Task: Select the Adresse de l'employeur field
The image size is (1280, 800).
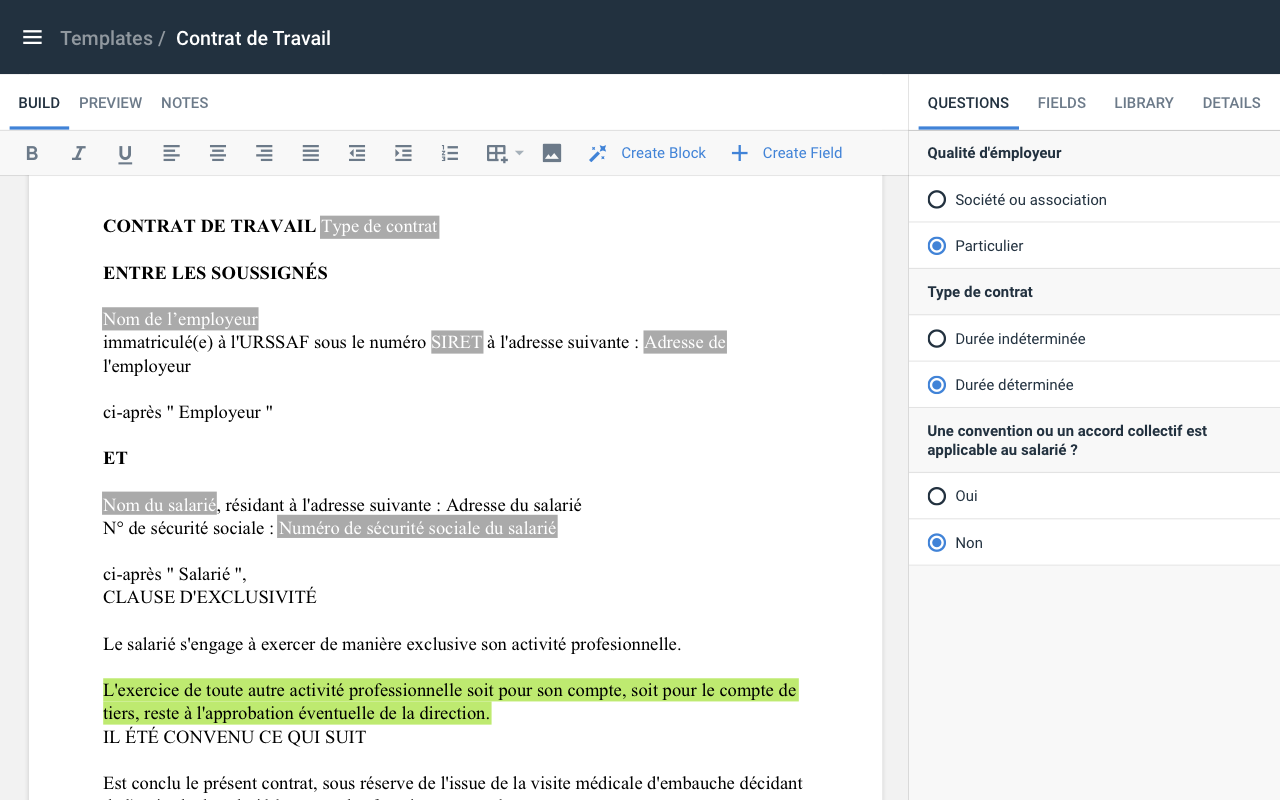Action: click(685, 342)
